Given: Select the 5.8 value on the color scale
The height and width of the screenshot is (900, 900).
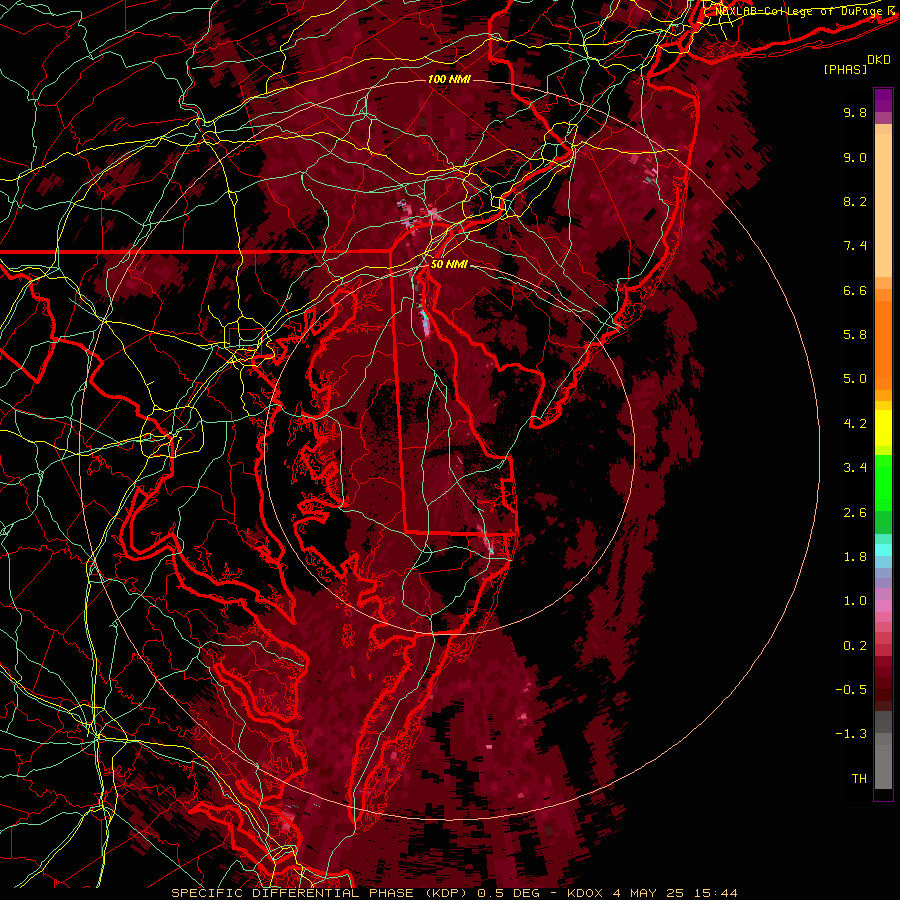Looking at the screenshot, I should pos(855,335).
